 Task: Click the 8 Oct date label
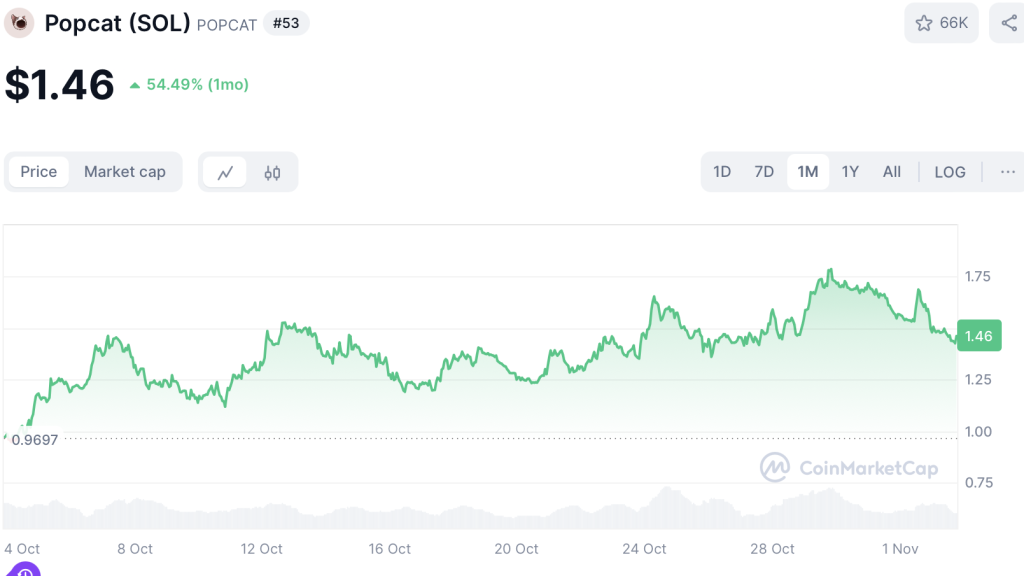[x=135, y=549]
